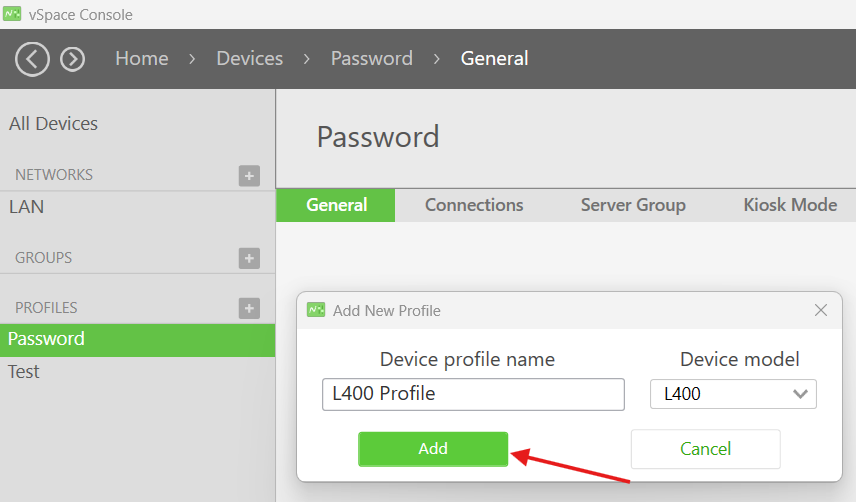Go back with the left arrow navigation icon
Screen dimensions: 856x502
32,59
